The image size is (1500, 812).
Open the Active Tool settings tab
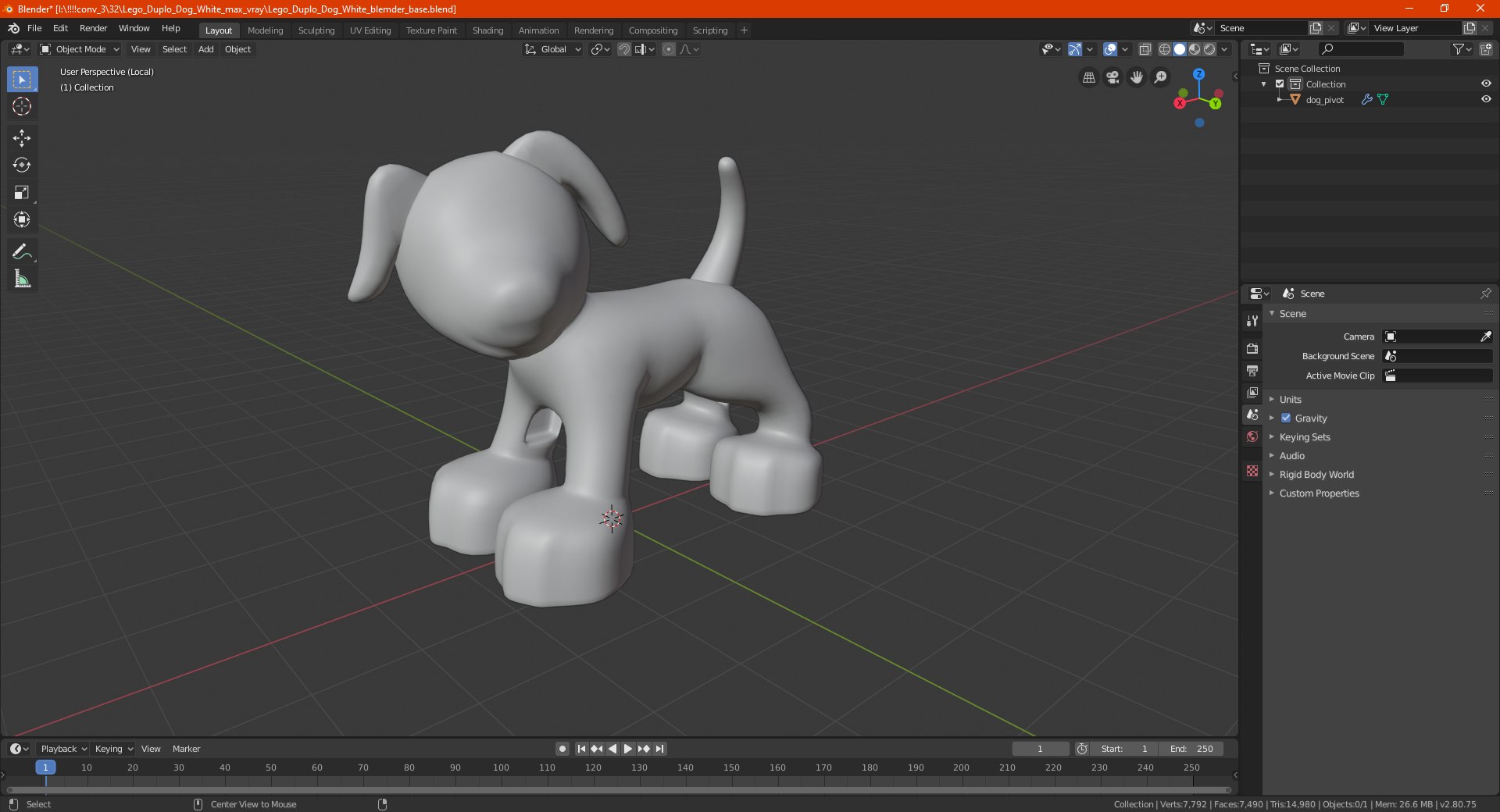coord(1252,320)
